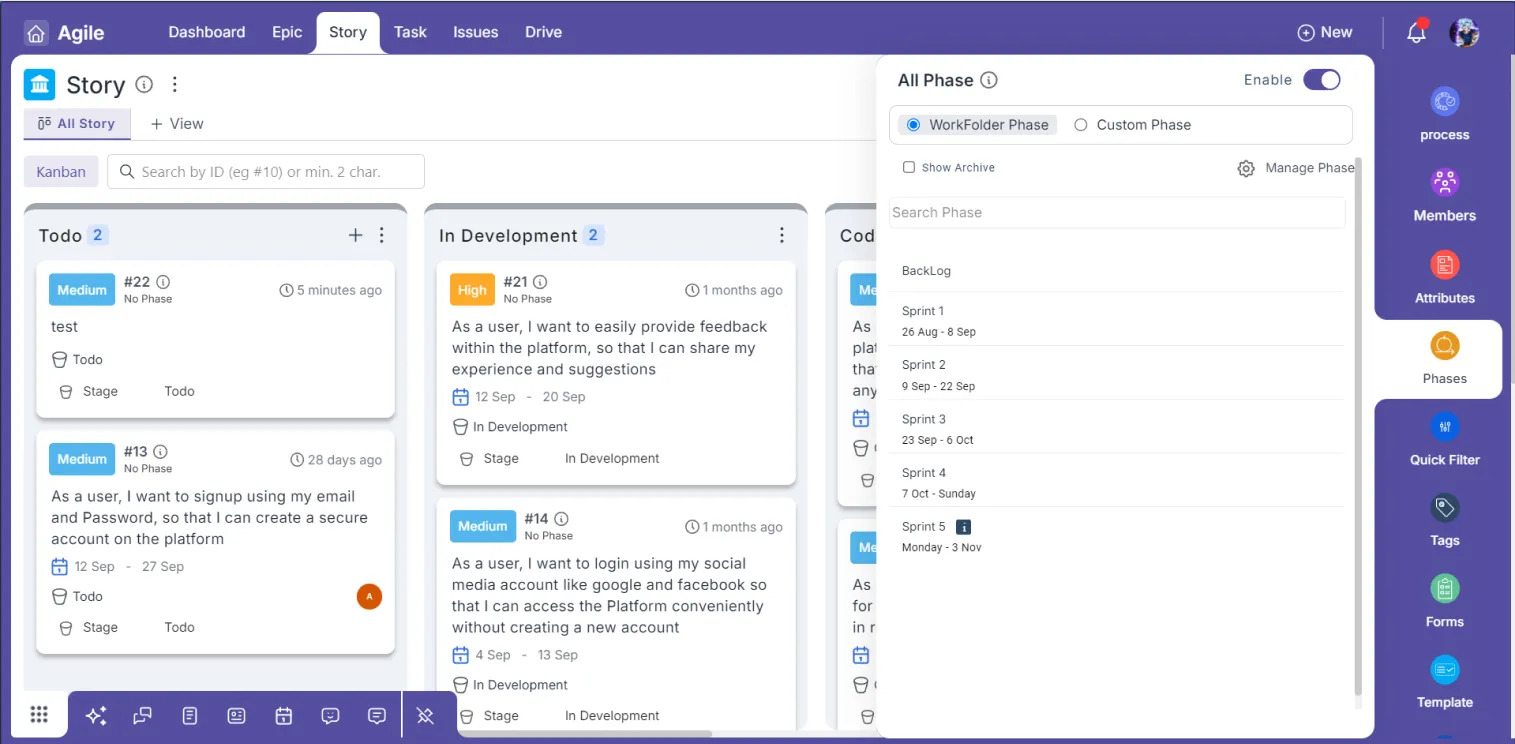Select the BackLog phase
Image resolution: width=1515 pixels, height=744 pixels.
click(1117, 271)
